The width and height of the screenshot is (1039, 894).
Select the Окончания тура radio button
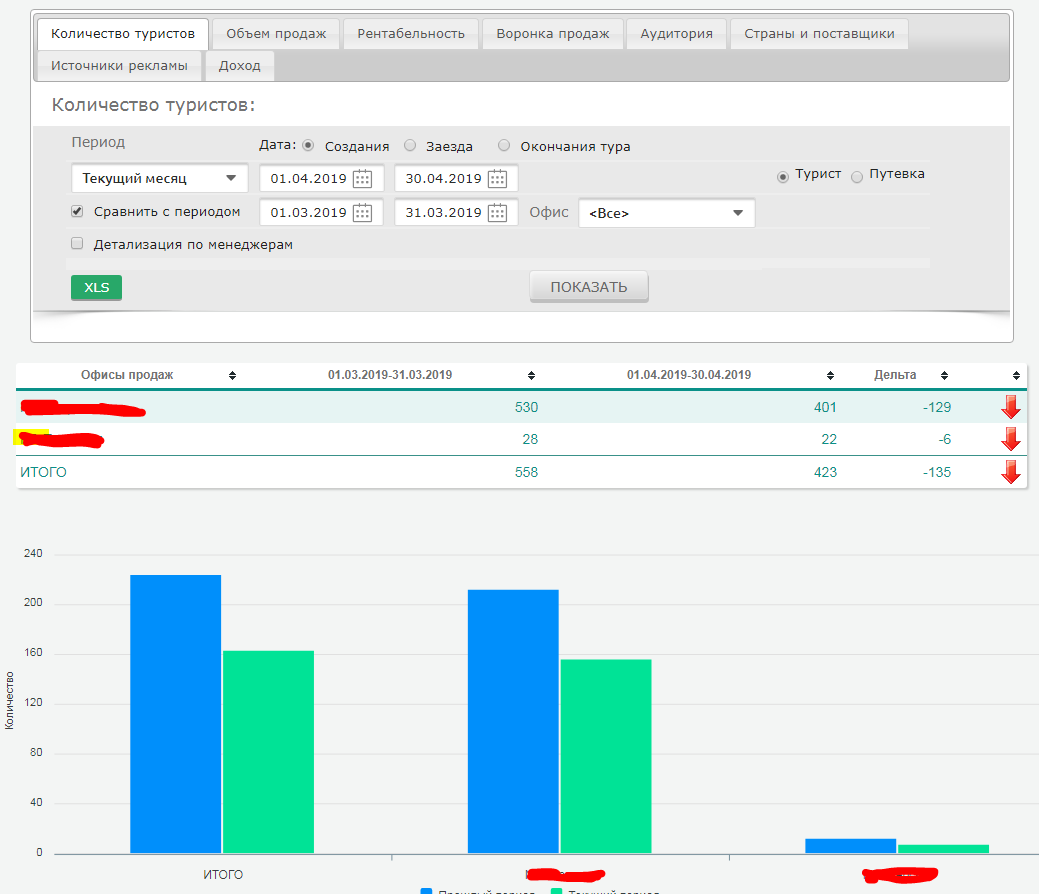[x=504, y=145]
